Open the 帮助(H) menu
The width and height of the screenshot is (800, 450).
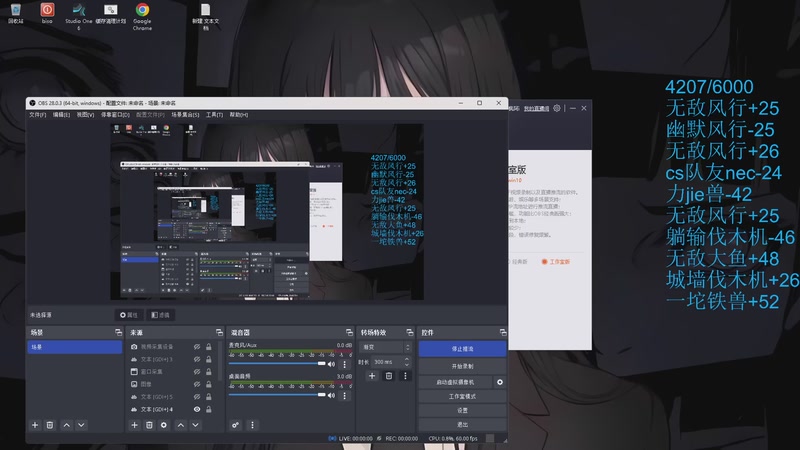coord(239,115)
